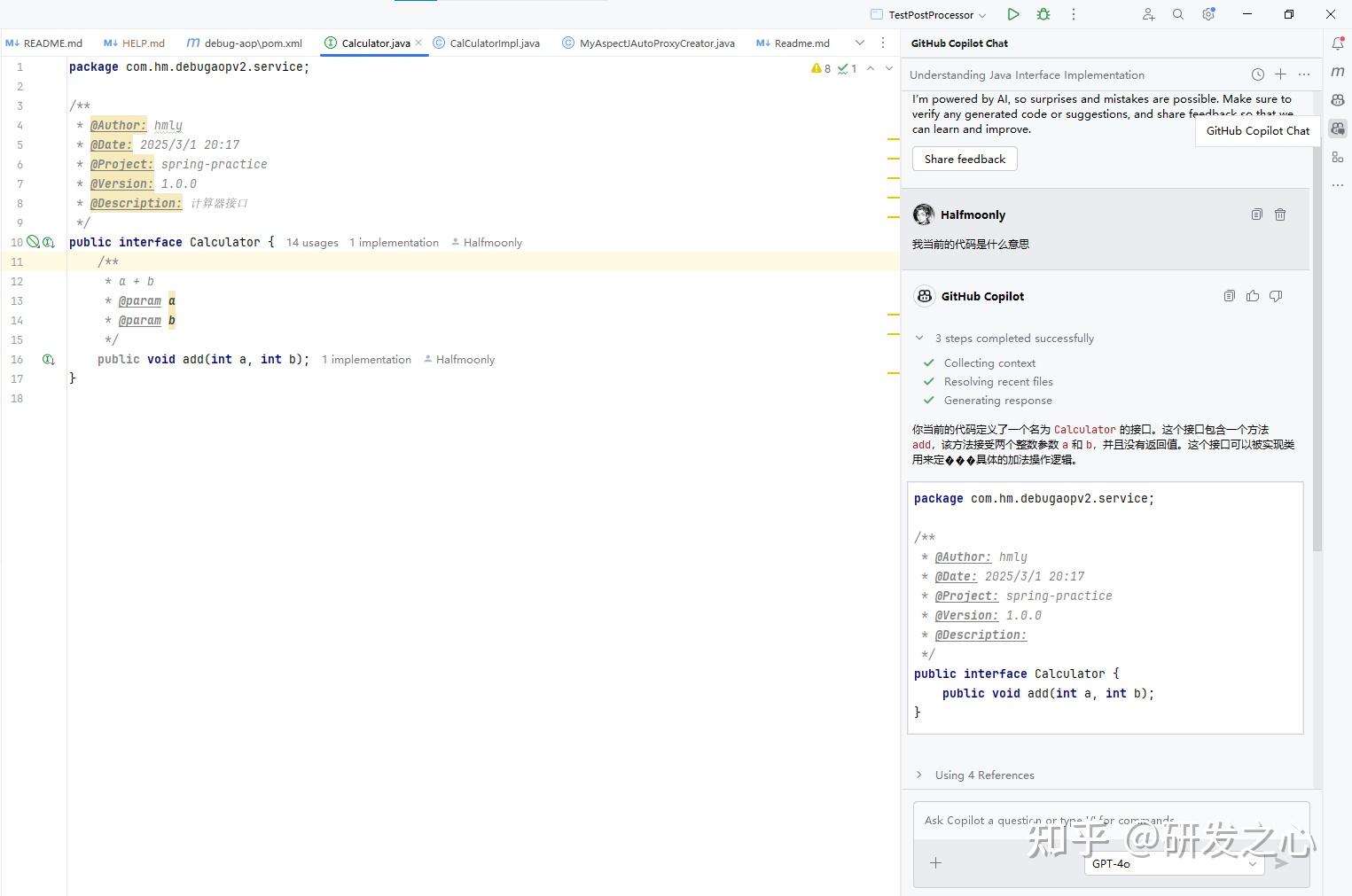
Task: Open the GPT-4o model selector
Action: coord(1173,863)
